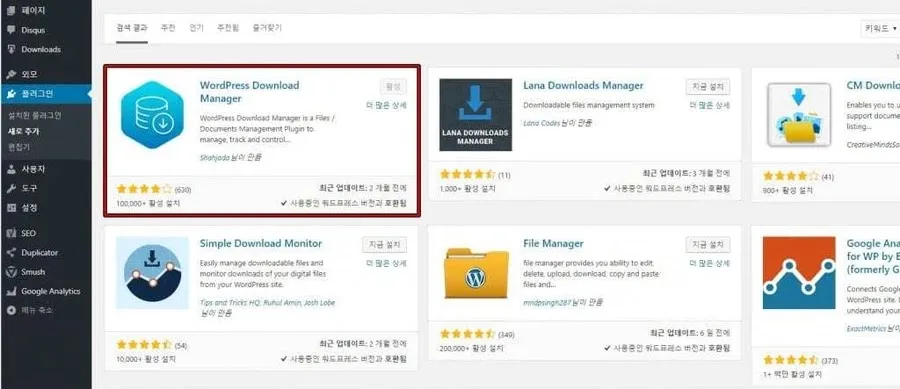Click the 외모 paintbrush icon
900x389 pixels.
pyautogui.click(x=11, y=74)
